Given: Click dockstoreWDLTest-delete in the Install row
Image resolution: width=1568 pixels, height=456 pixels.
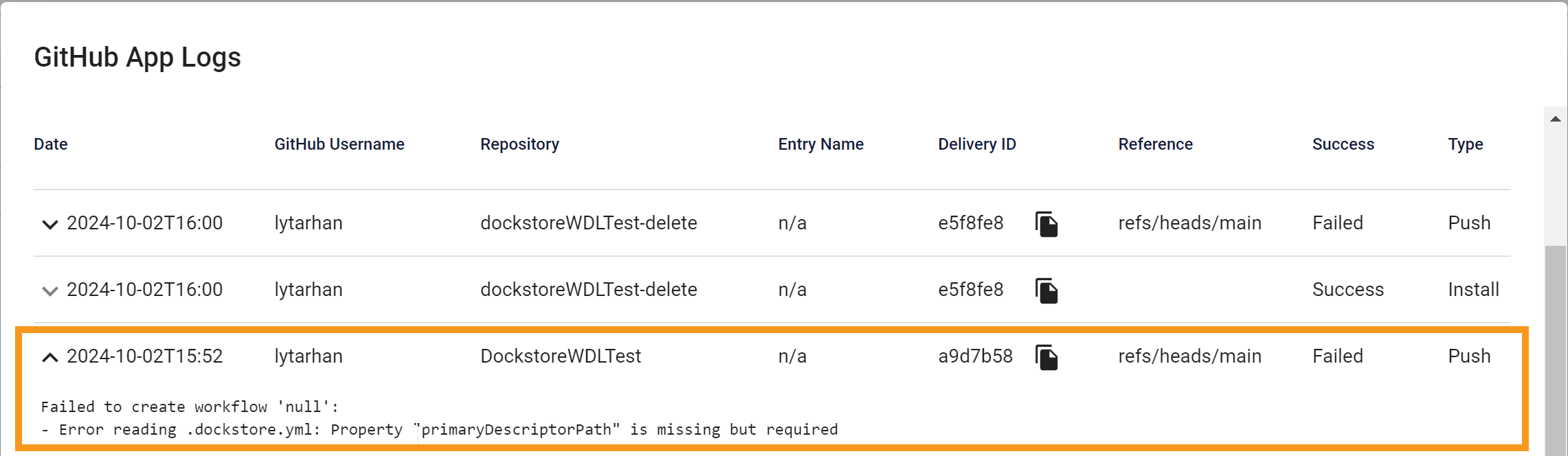Looking at the screenshot, I should (588, 290).
